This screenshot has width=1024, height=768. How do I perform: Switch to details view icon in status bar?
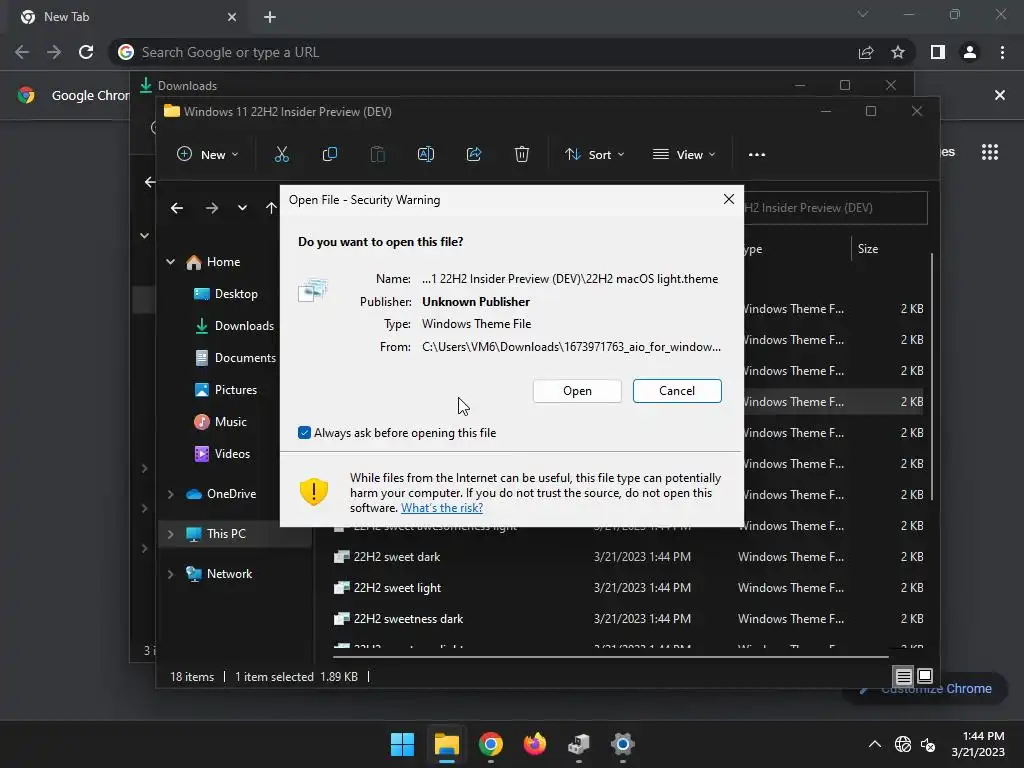tap(903, 676)
